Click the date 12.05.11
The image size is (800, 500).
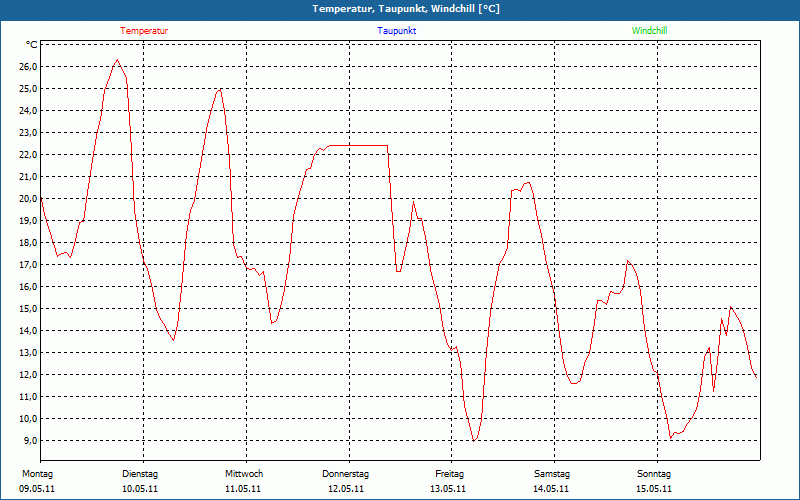346,489
